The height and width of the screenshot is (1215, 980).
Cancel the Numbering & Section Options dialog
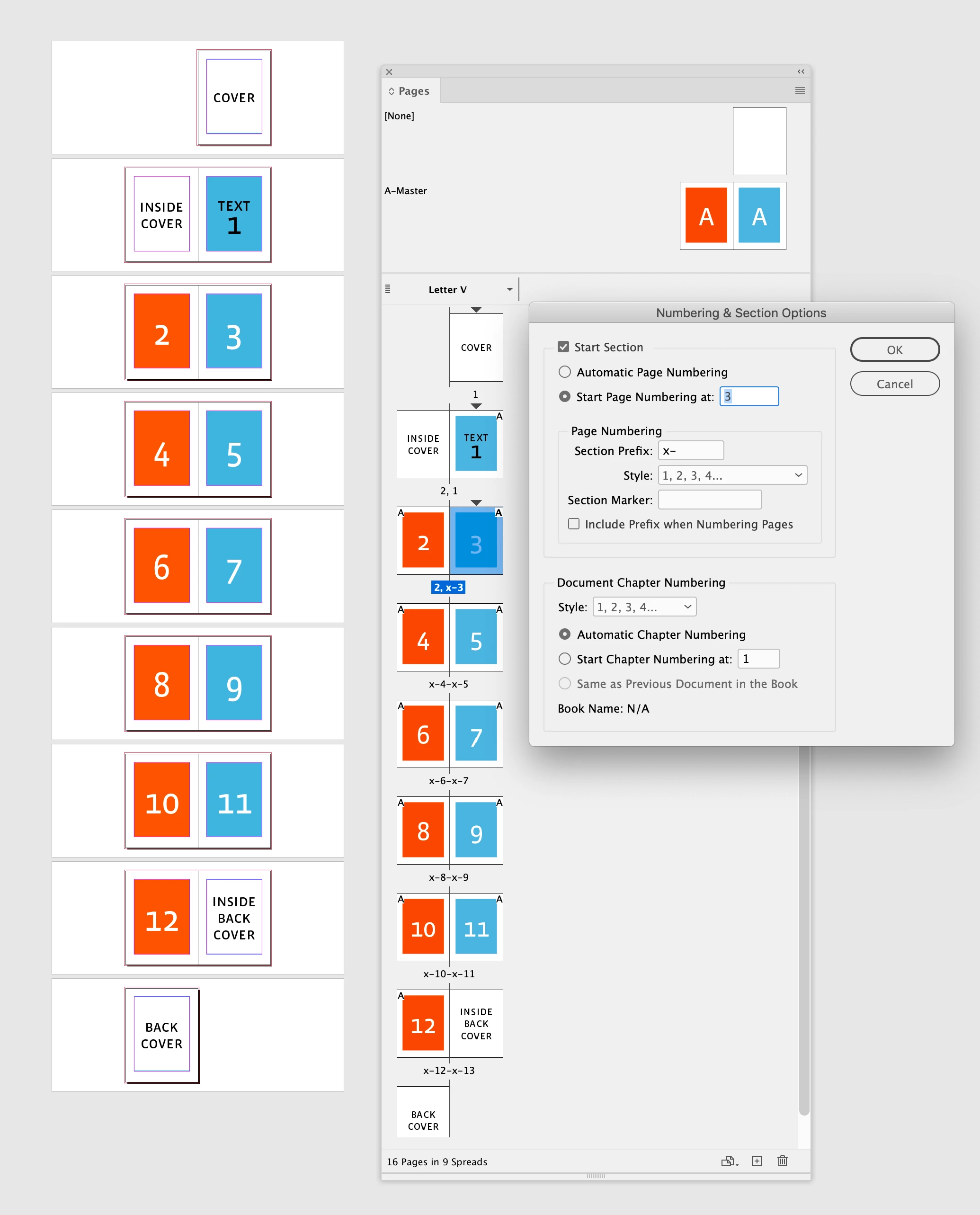click(894, 384)
